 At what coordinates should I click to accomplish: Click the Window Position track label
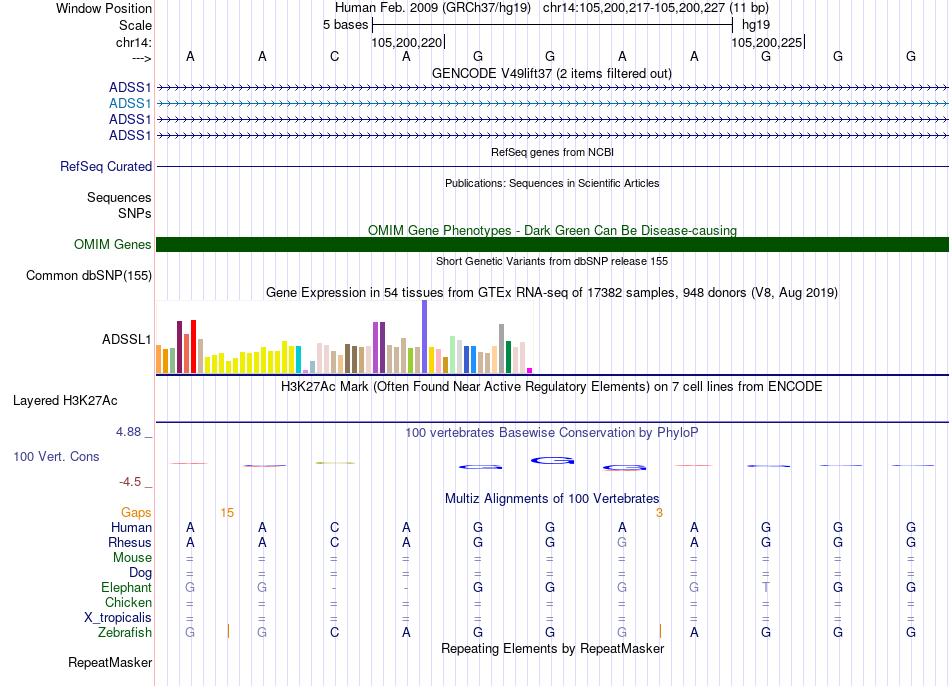(x=104, y=8)
